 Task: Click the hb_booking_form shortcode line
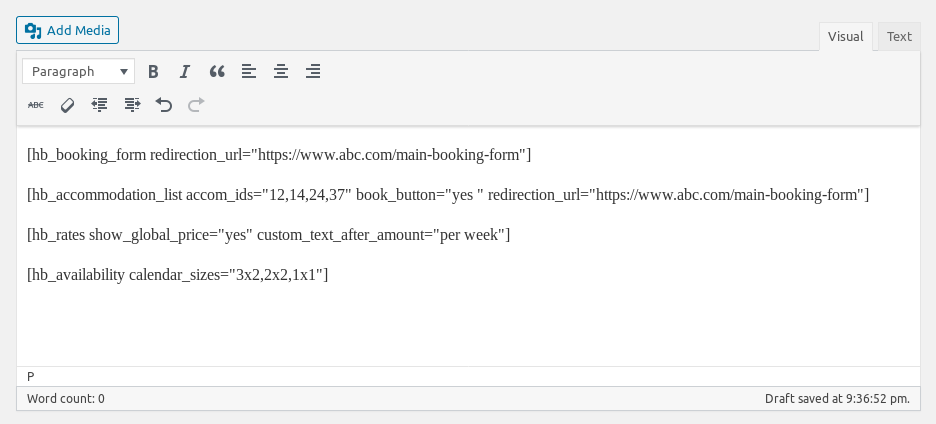pyautogui.click(x=278, y=155)
